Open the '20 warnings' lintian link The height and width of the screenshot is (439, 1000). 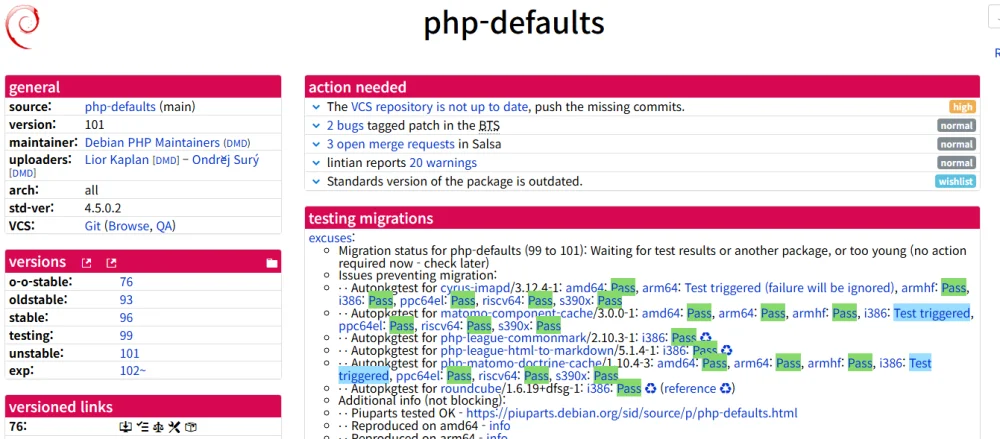[443, 163]
